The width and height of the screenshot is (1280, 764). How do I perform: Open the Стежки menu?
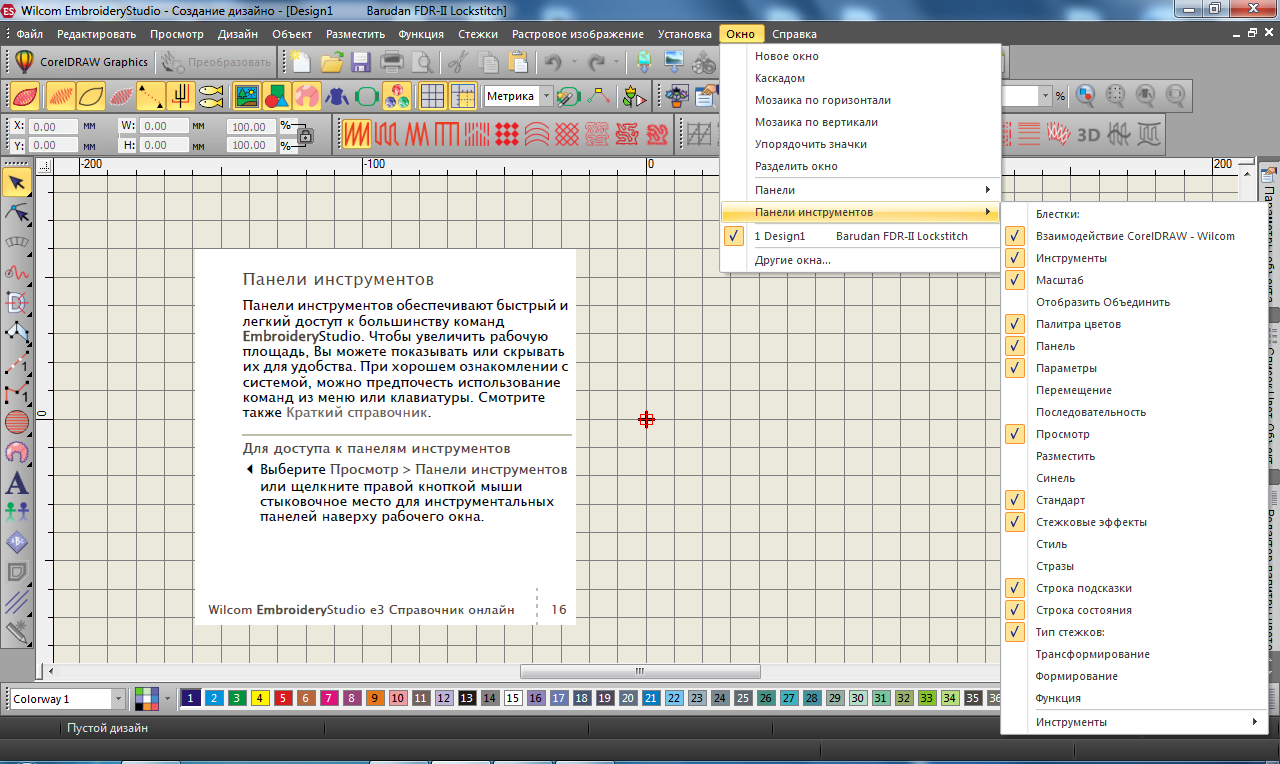pyautogui.click(x=478, y=34)
